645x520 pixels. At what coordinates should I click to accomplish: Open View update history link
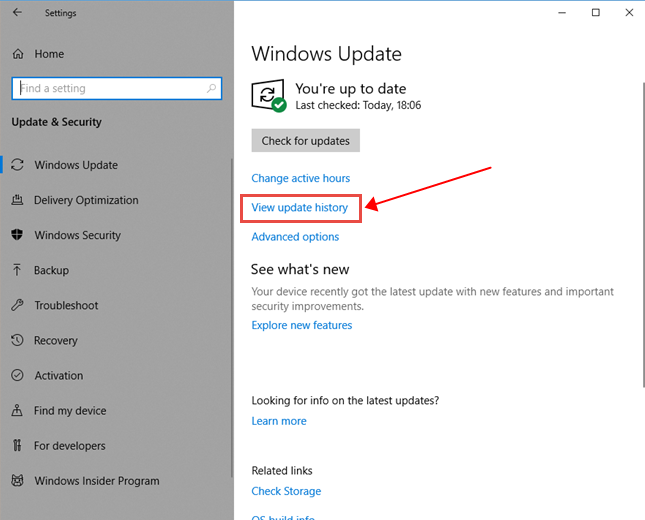click(299, 208)
